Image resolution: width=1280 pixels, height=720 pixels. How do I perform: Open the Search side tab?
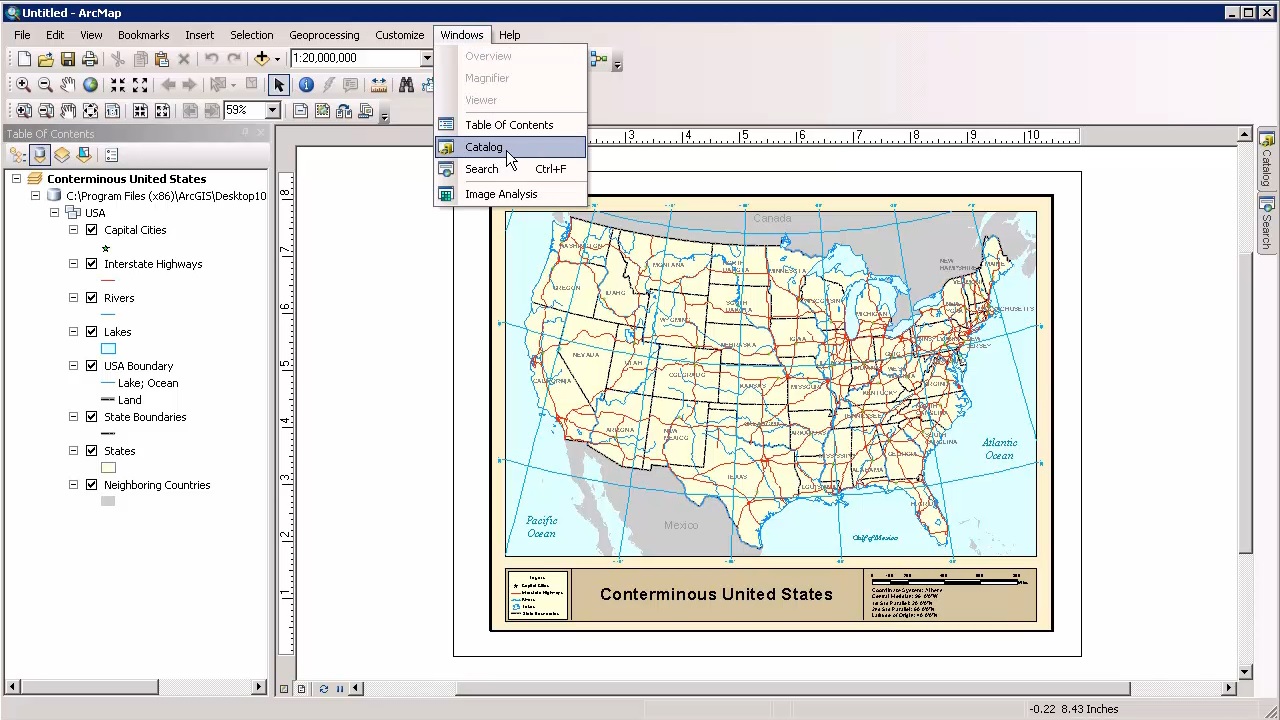click(x=1266, y=222)
